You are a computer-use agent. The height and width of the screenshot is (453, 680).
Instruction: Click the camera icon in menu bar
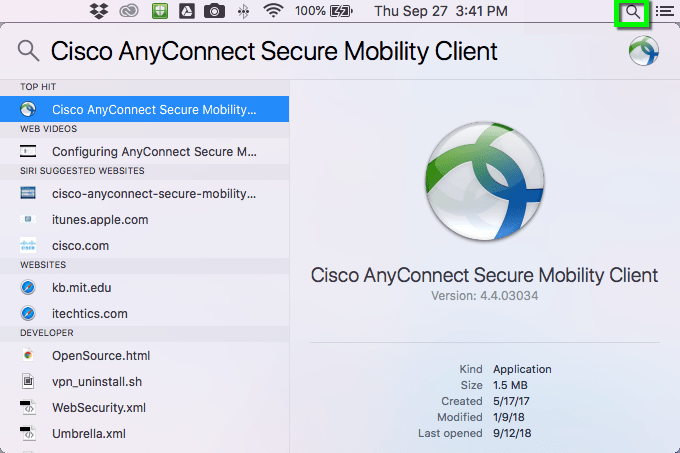click(x=214, y=12)
